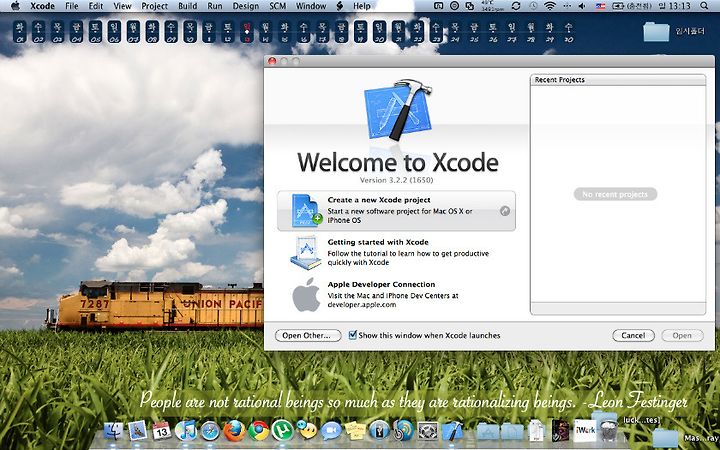Launch Firefox from the Dock
Screen dimensions: 720x450
click(x=234, y=431)
